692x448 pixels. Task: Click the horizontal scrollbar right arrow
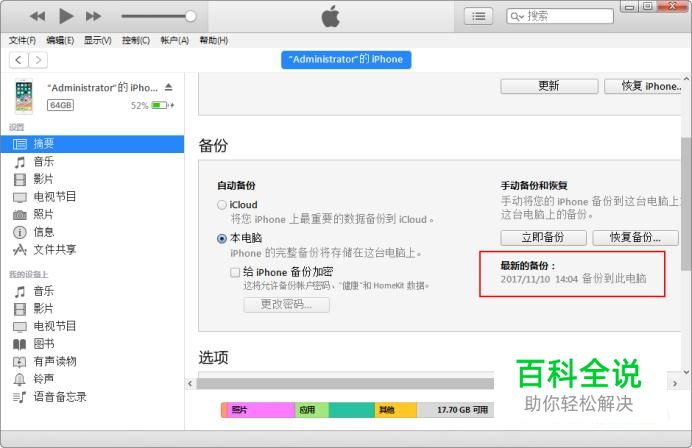click(x=675, y=384)
